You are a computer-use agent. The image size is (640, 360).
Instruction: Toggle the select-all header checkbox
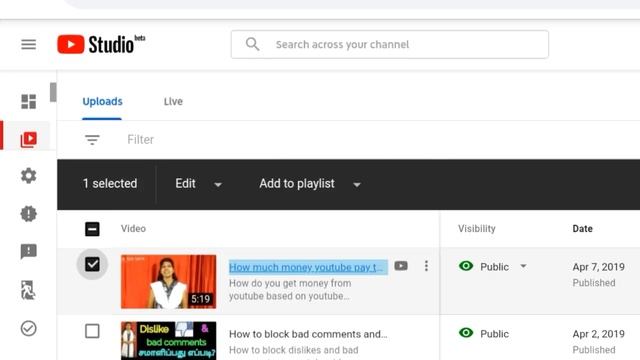pos(92,229)
